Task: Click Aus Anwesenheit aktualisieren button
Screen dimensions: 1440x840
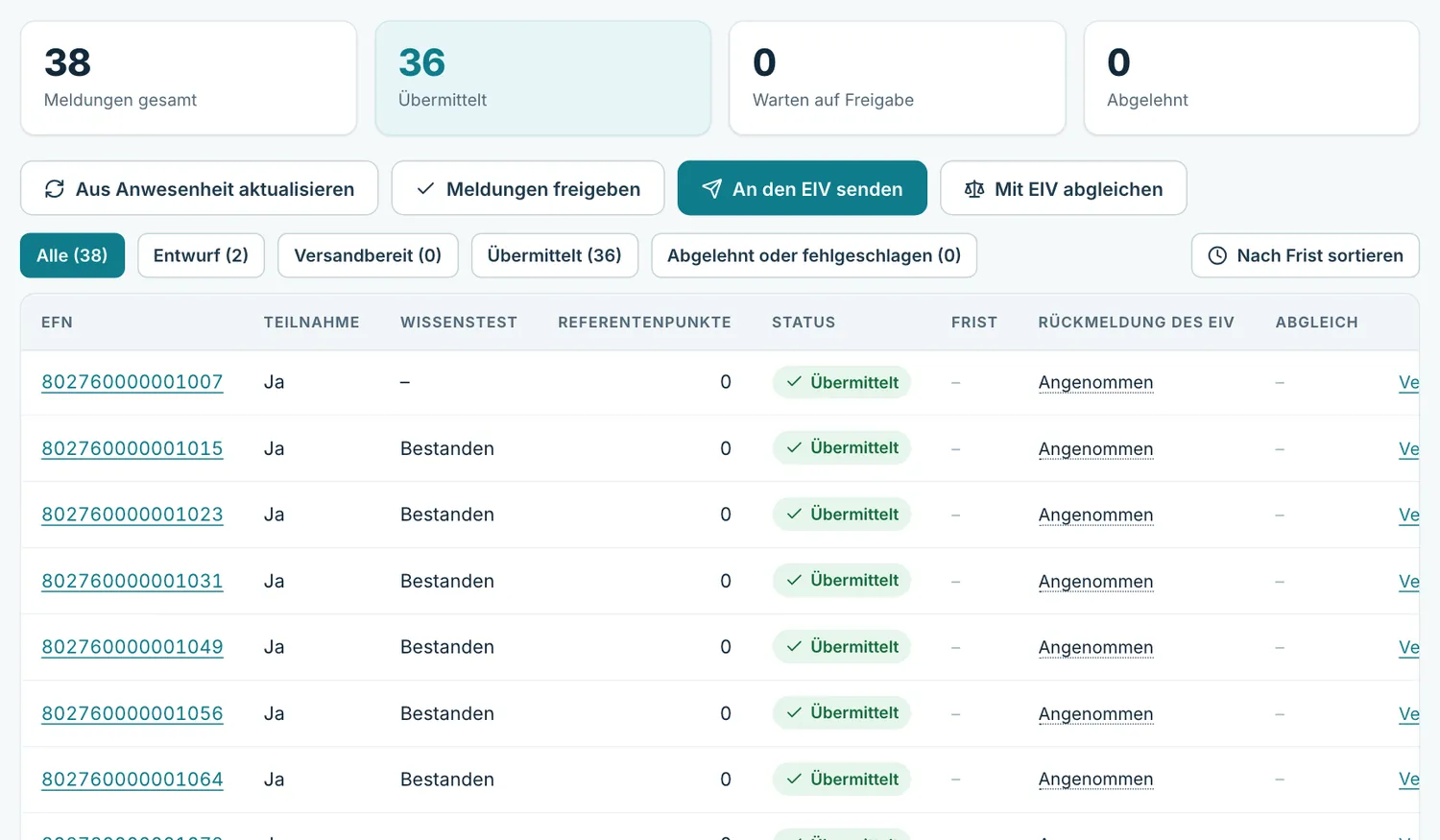Action: coord(200,188)
